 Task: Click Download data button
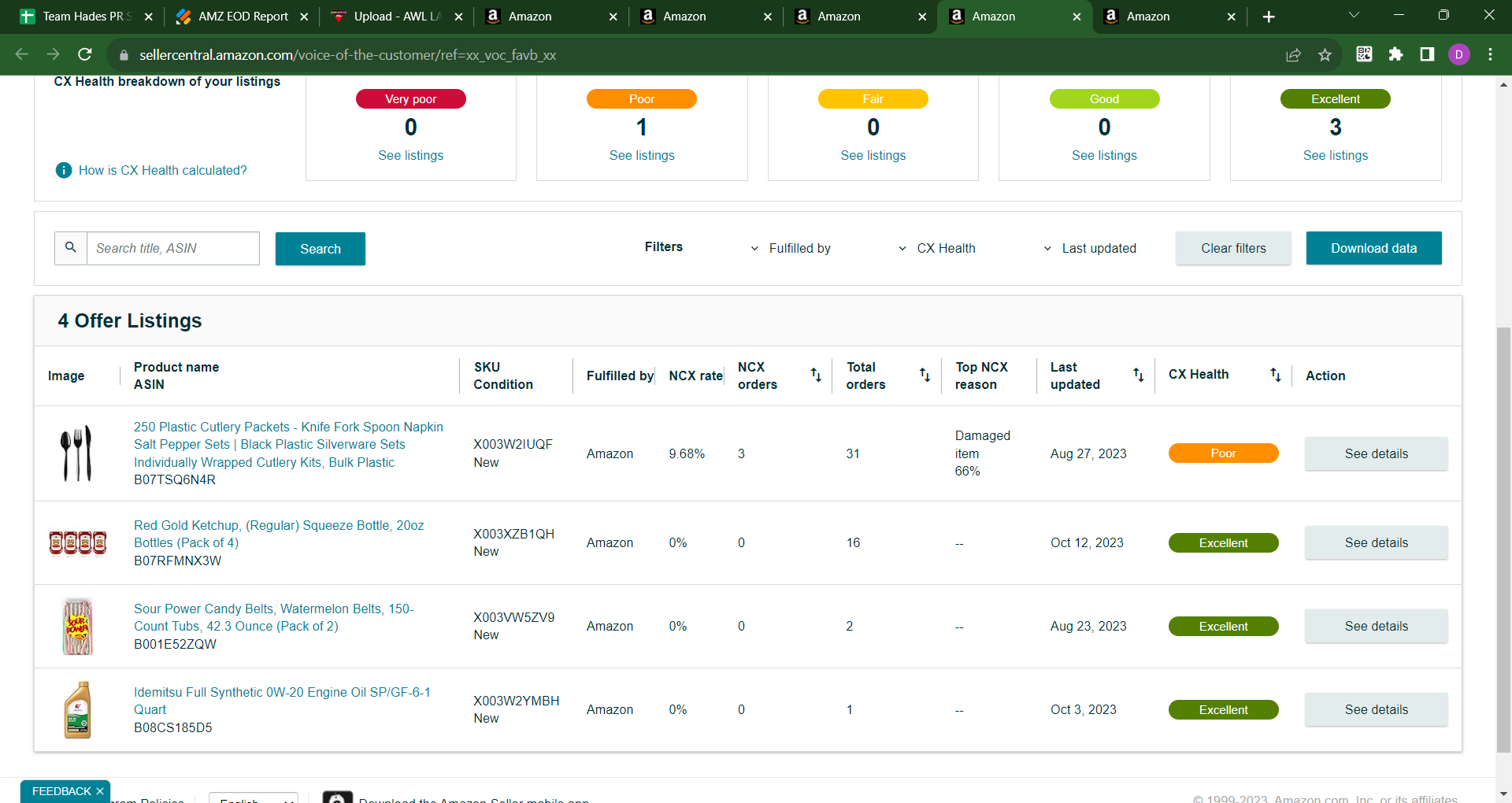(1374, 248)
